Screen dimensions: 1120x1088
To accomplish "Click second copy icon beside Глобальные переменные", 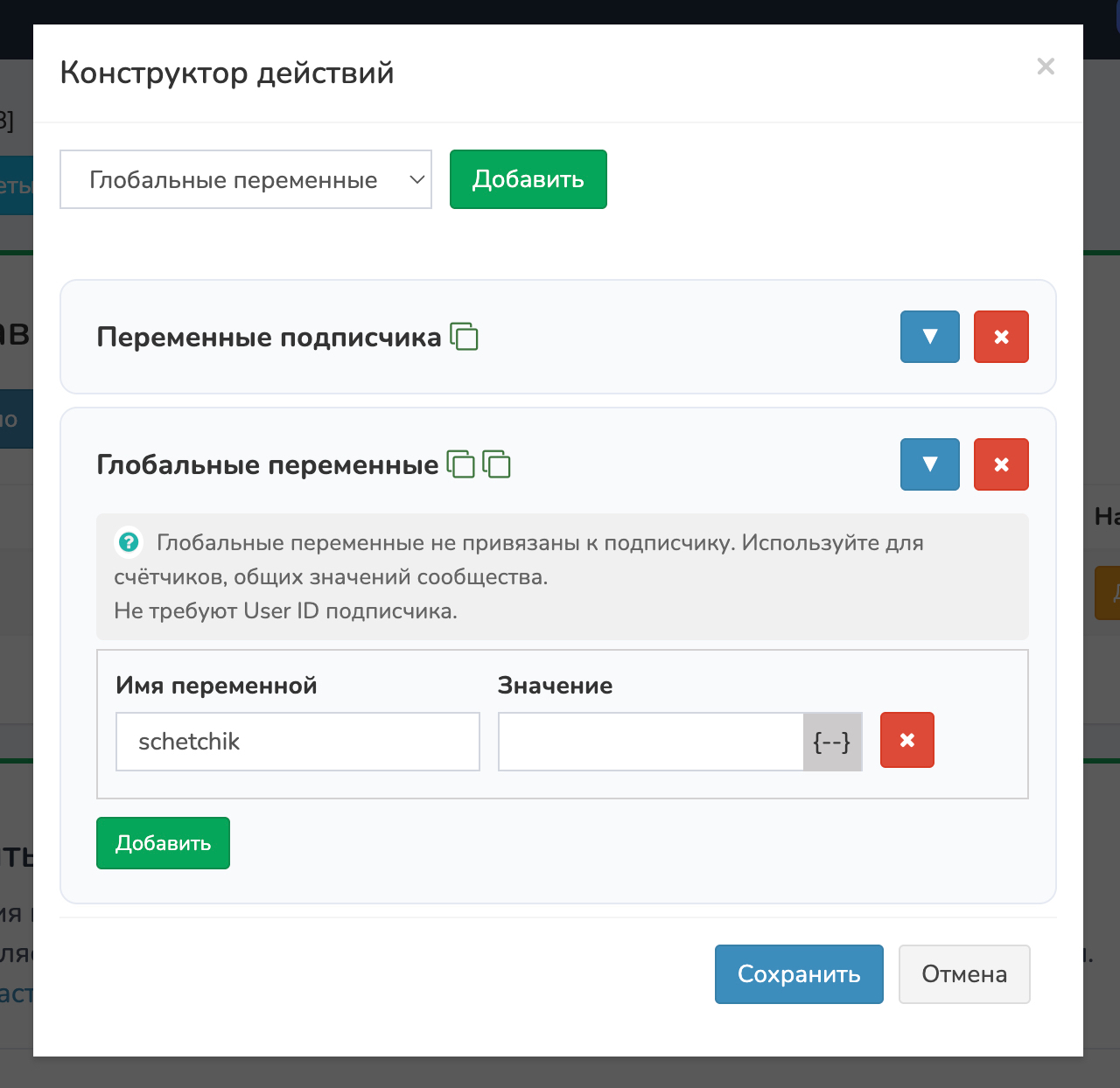I will pyautogui.click(x=497, y=464).
